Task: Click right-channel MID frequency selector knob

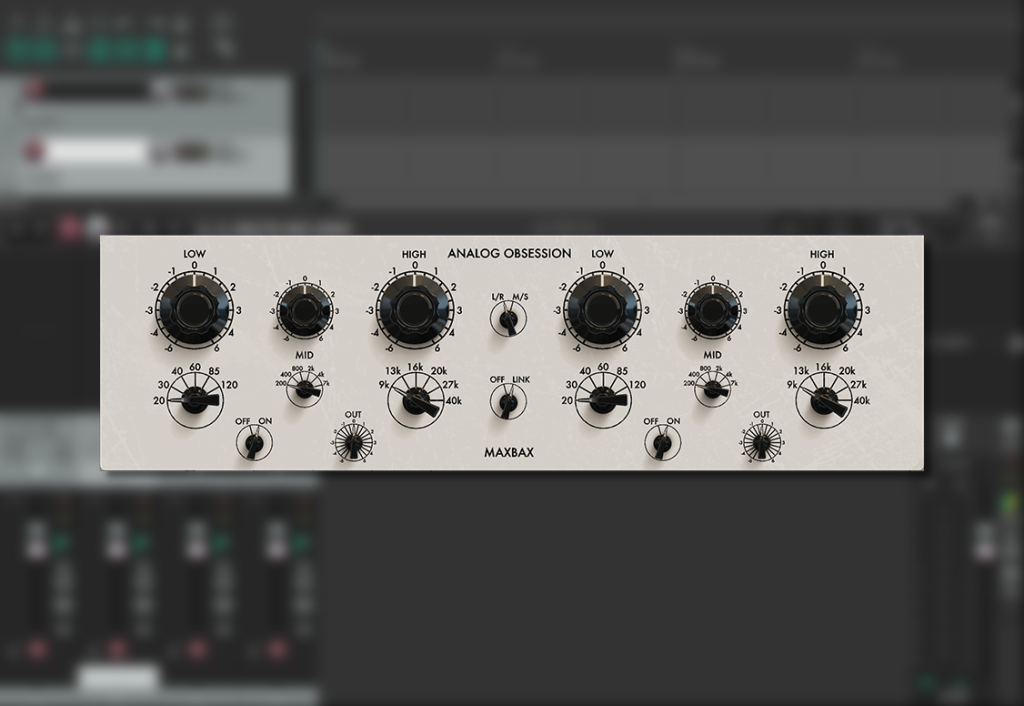Action: (x=712, y=389)
